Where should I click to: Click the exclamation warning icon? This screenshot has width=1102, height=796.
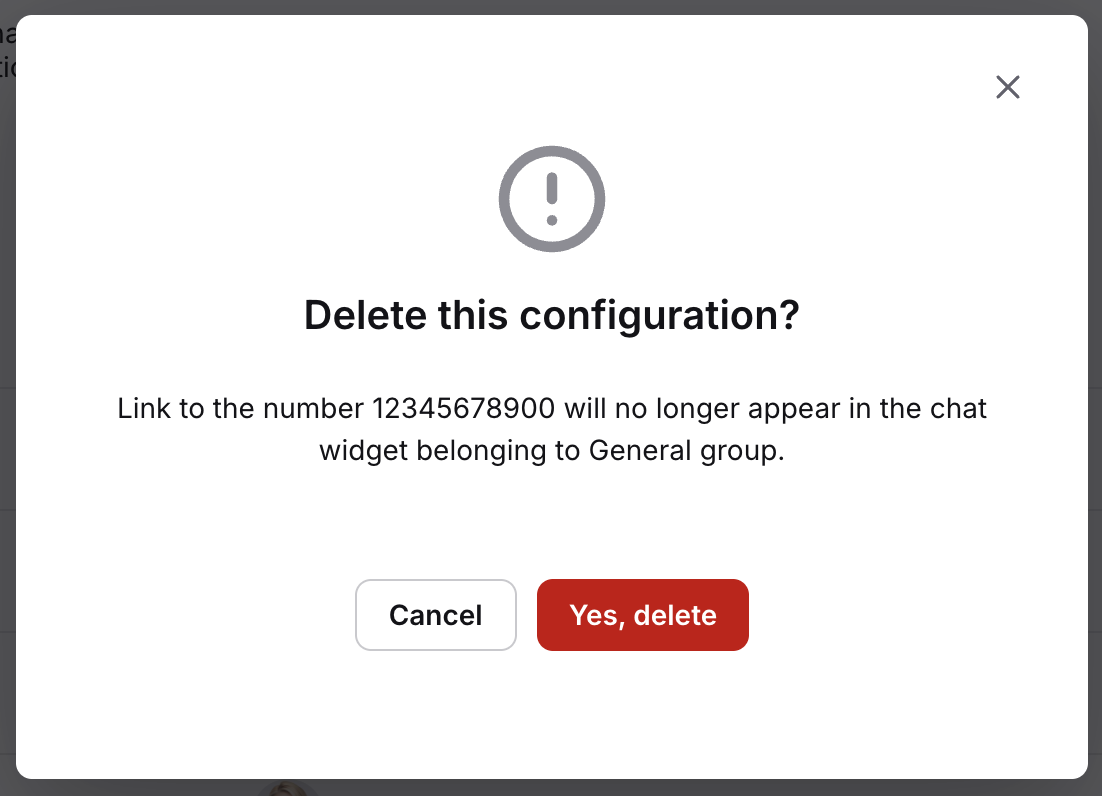tap(552, 198)
